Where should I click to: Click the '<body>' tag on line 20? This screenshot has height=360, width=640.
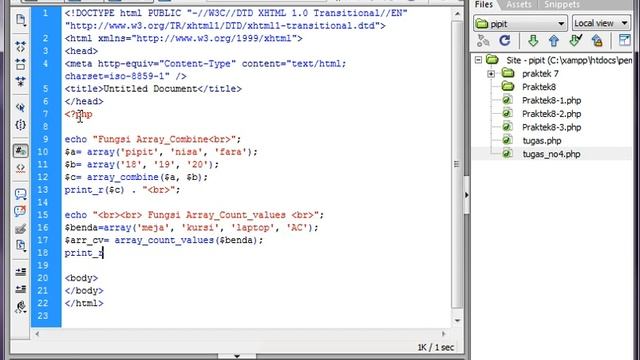pyautogui.click(x=81, y=278)
